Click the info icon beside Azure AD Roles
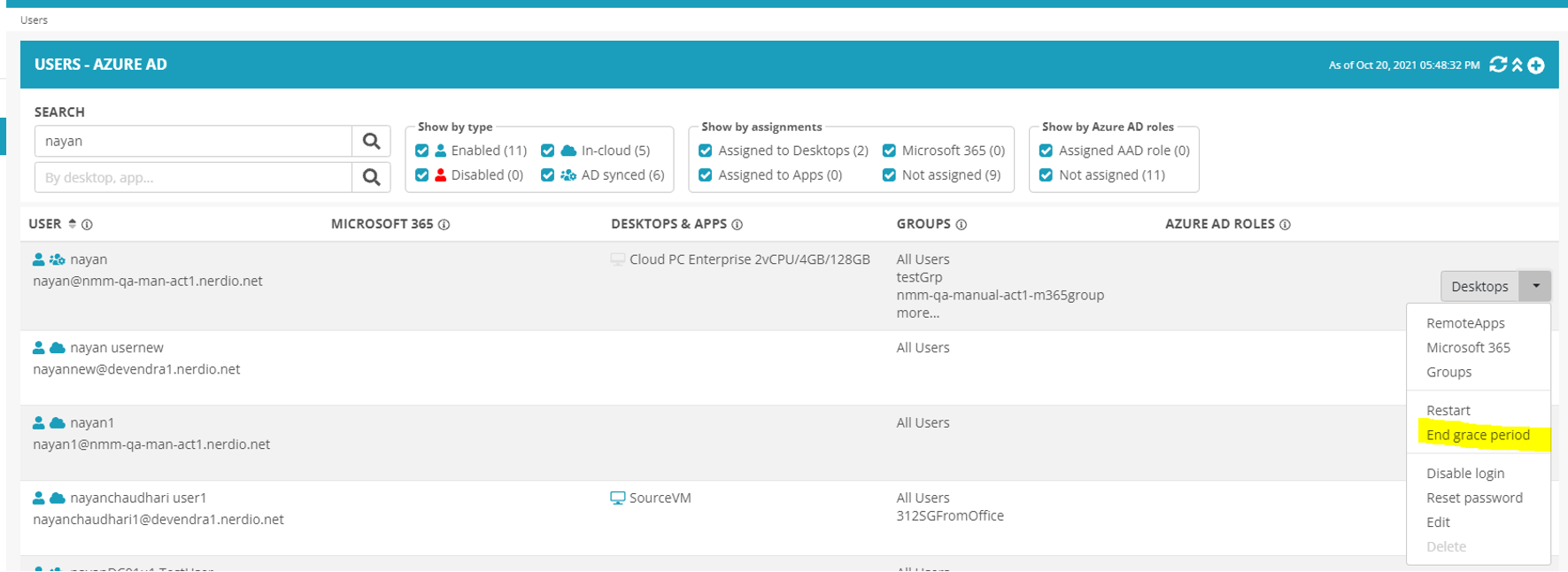Screen dimensions: 1568x572 (x=1285, y=225)
